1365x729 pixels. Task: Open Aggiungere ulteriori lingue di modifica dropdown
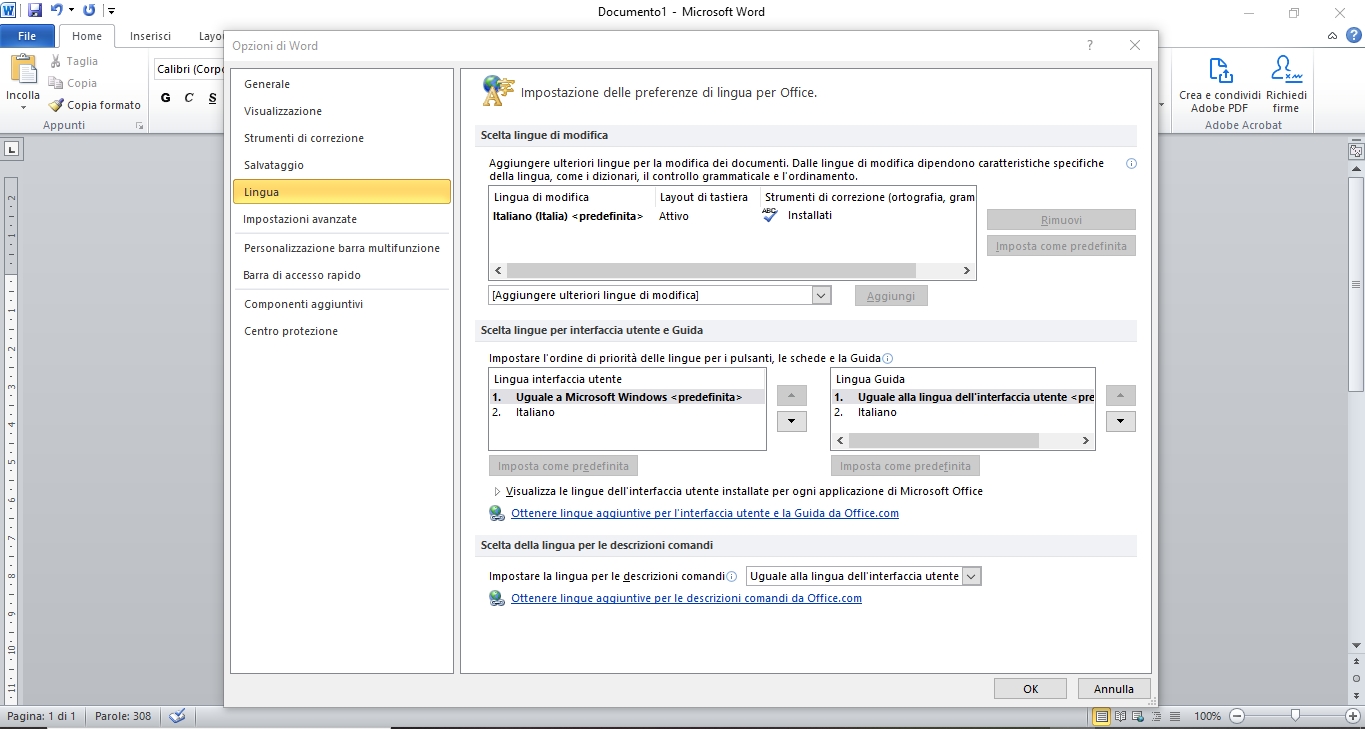[x=822, y=295]
